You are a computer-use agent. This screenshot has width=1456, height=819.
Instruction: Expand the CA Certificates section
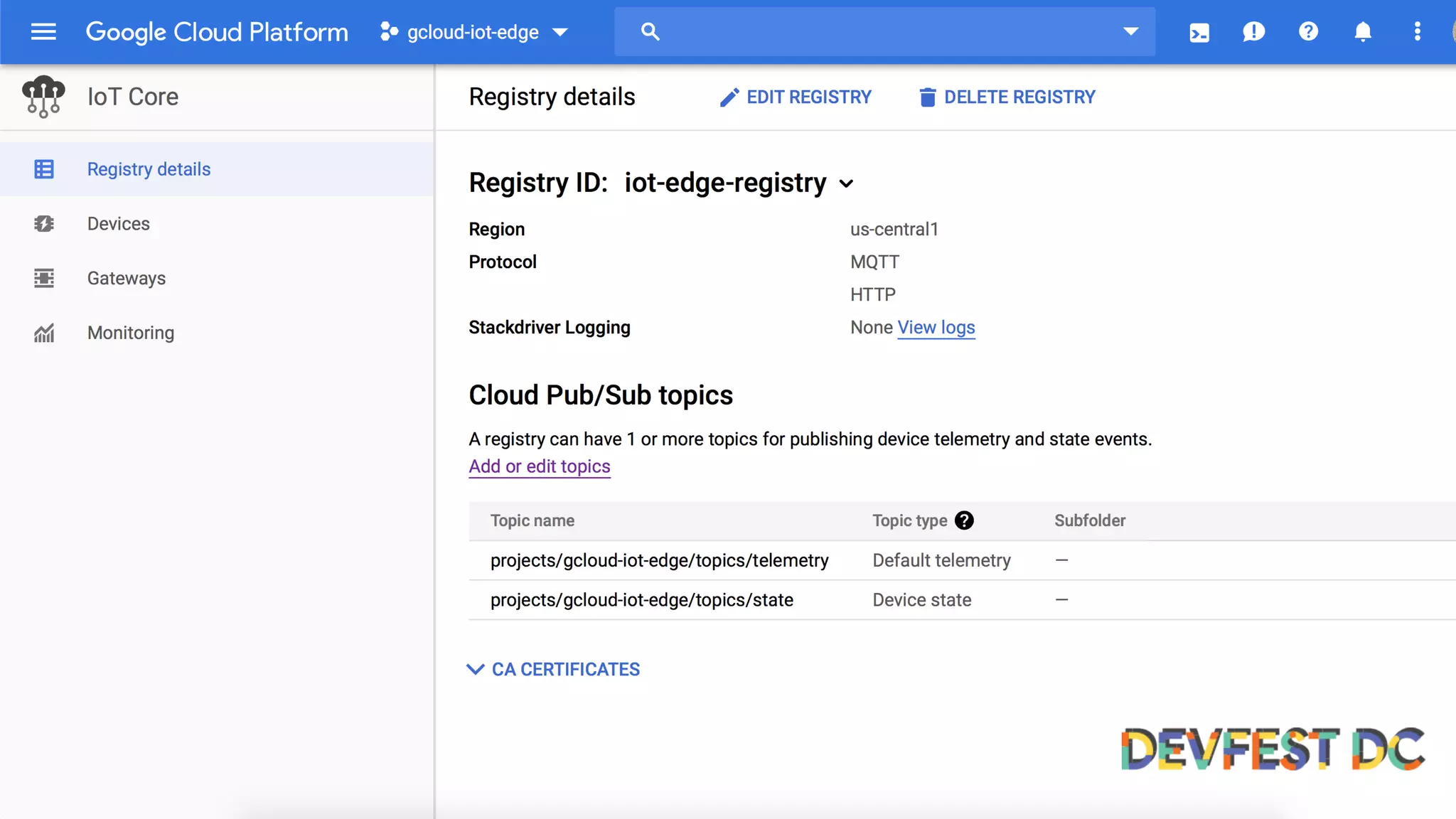click(x=553, y=669)
